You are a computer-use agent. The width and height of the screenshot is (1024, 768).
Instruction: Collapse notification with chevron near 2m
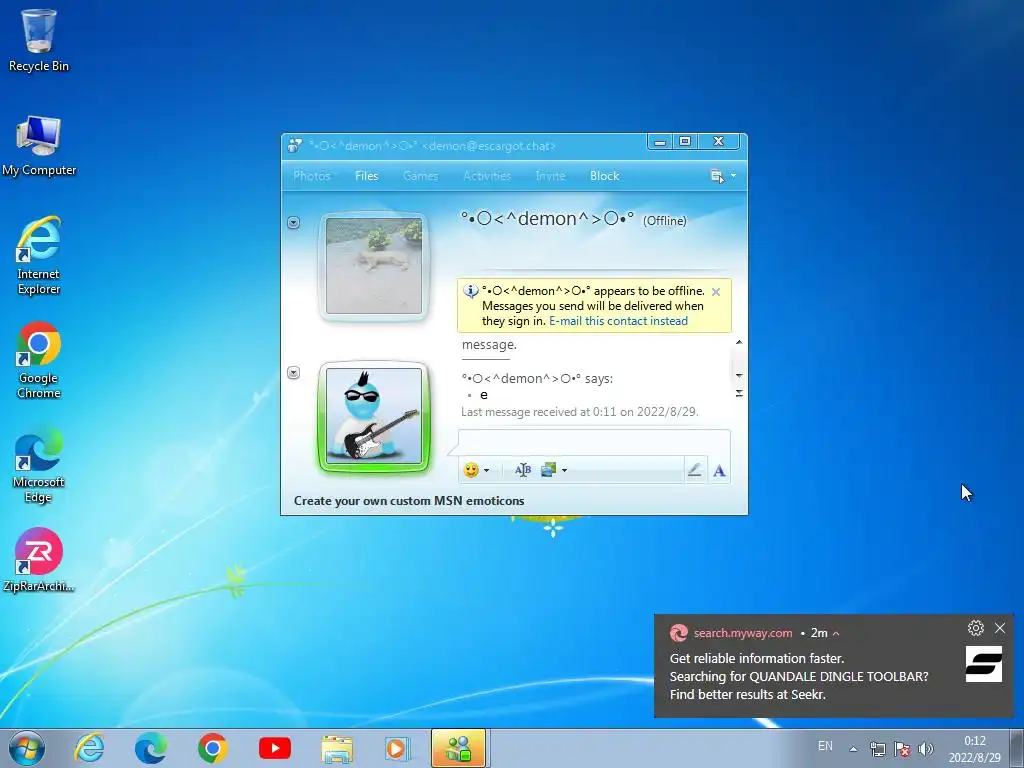[x=836, y=633]
